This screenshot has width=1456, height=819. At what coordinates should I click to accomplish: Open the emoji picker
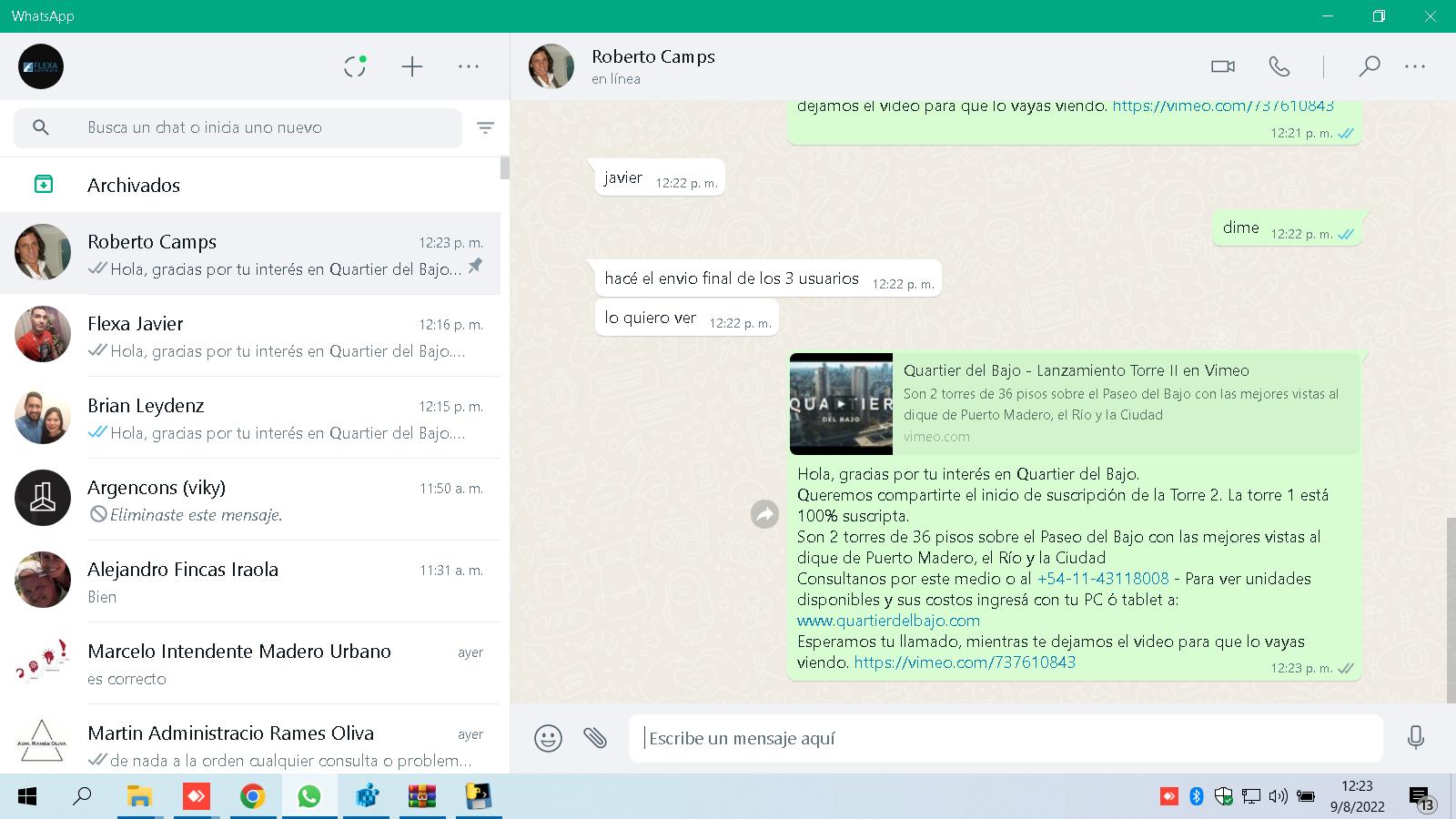pos(548,738)
